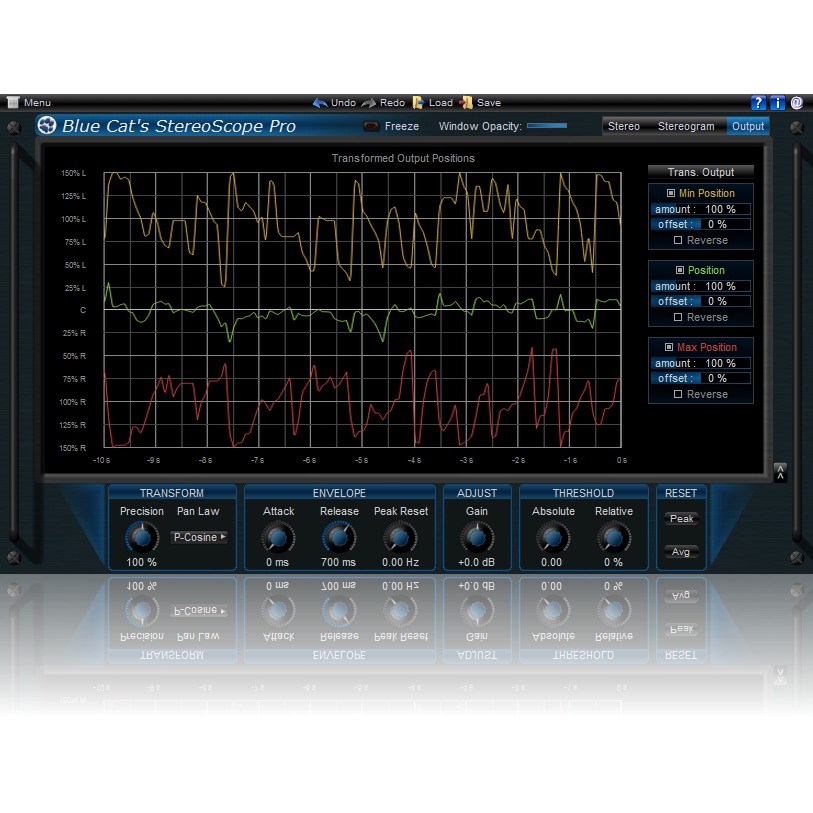
Task: Click the @ contact icon
Action: coord(797,102)
